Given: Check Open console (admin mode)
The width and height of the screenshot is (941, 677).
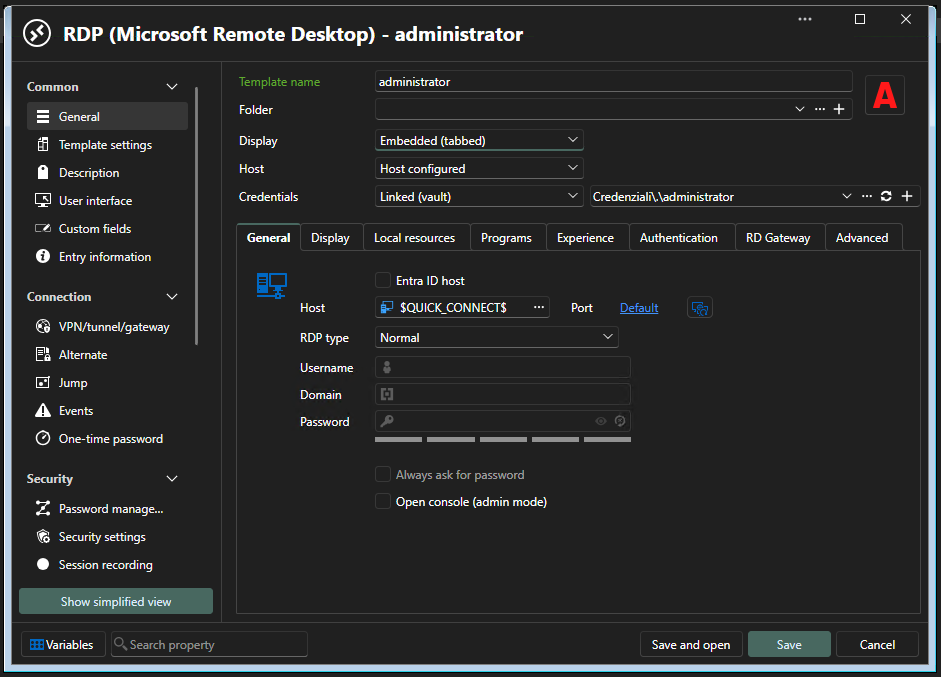Looking at the screenshot, I should (383, 501).
